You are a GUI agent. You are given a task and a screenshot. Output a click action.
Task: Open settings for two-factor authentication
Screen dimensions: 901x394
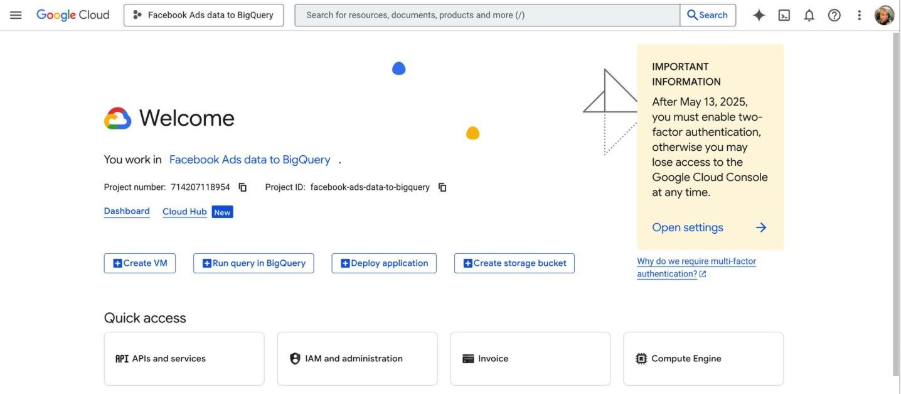click(x=687, y=227)
